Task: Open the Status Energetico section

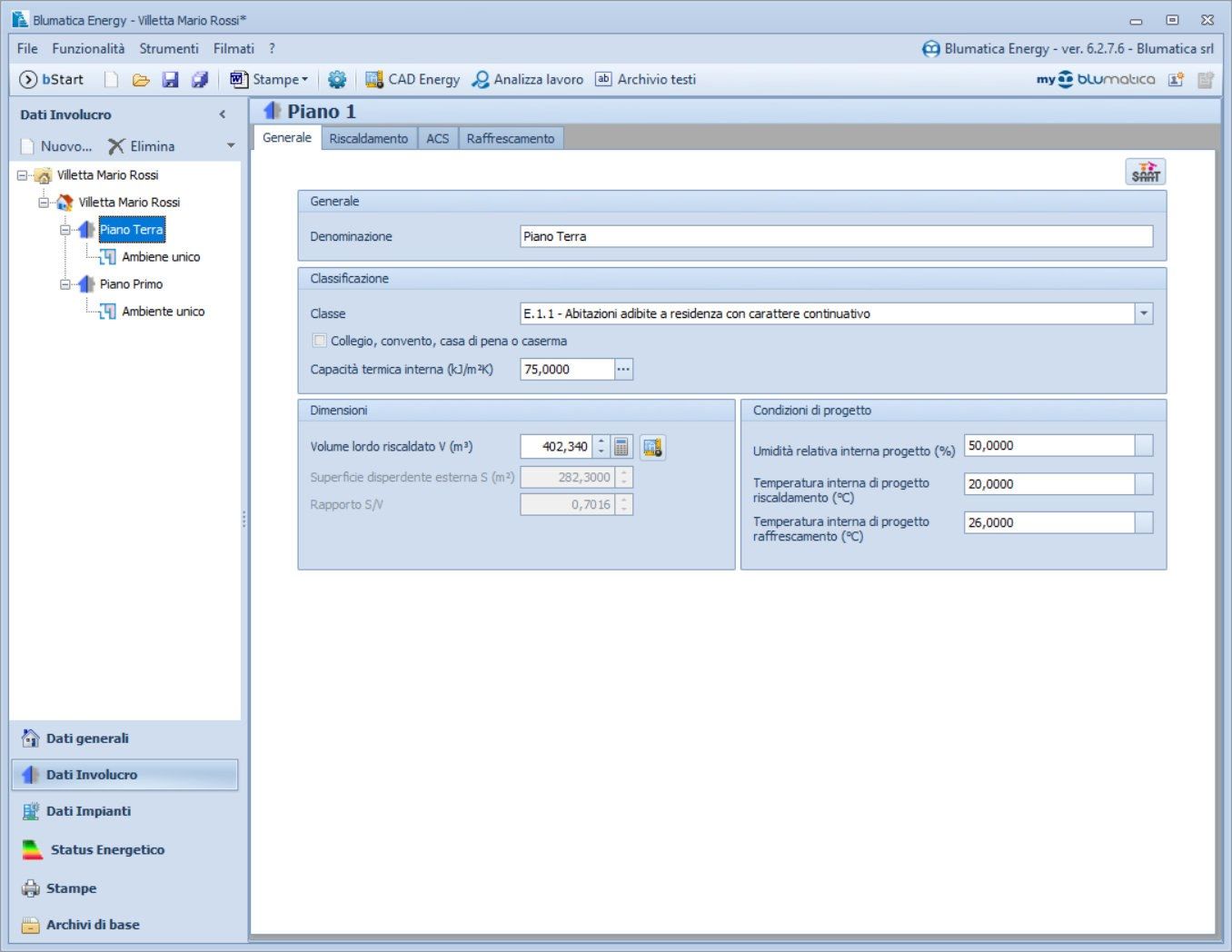Action: [x=106, y=849]
